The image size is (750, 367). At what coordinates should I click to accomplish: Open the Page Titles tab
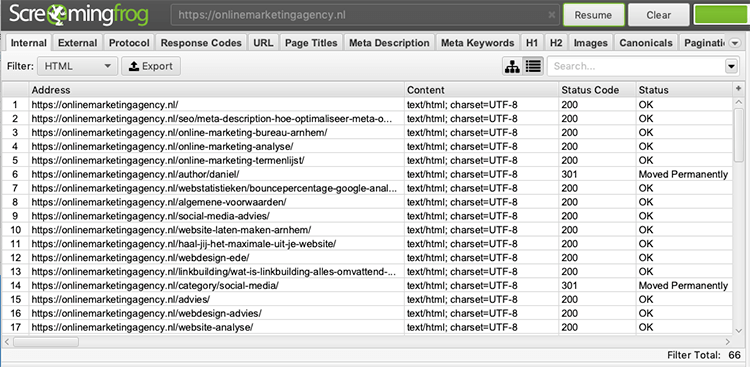coord(311,43)
